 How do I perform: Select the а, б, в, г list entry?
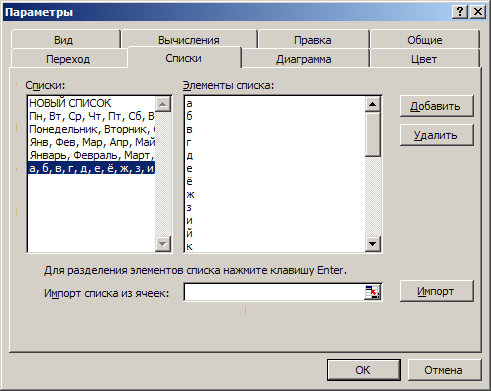pos(91,168)
